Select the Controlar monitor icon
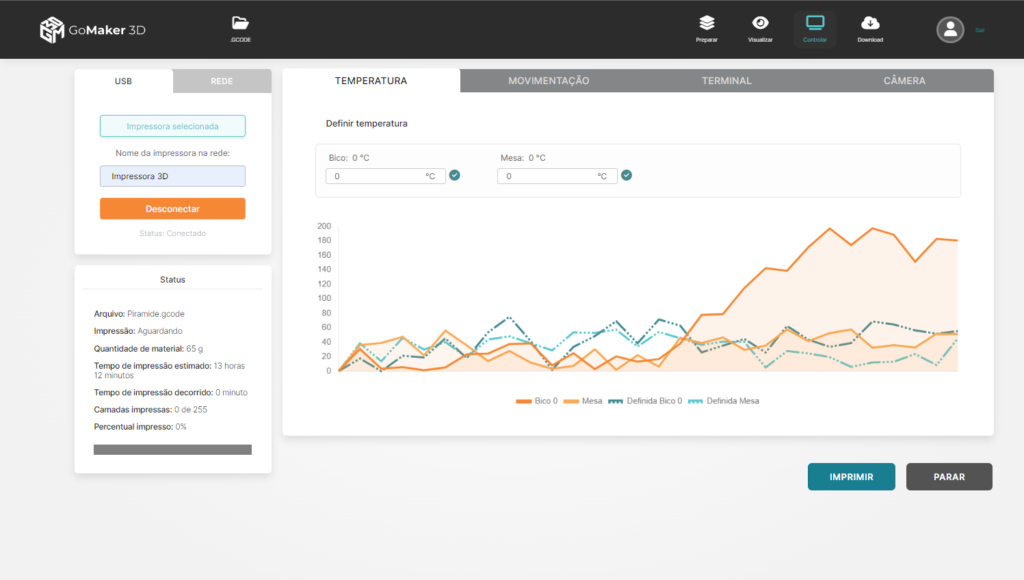 tap(815, 24)
